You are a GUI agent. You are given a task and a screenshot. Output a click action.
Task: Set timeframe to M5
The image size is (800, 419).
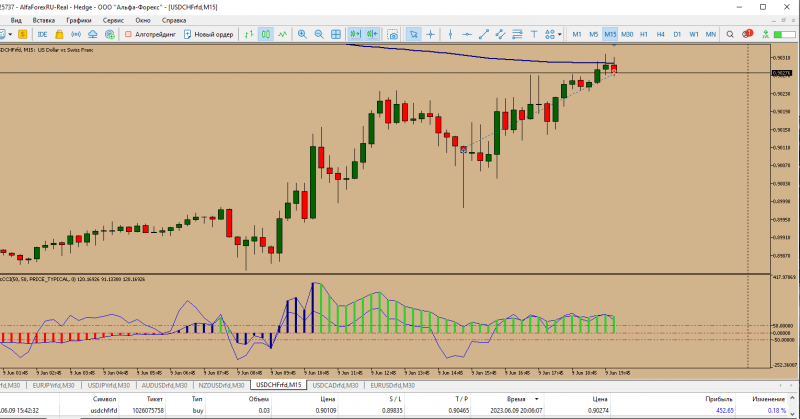[x=593, y=34]
